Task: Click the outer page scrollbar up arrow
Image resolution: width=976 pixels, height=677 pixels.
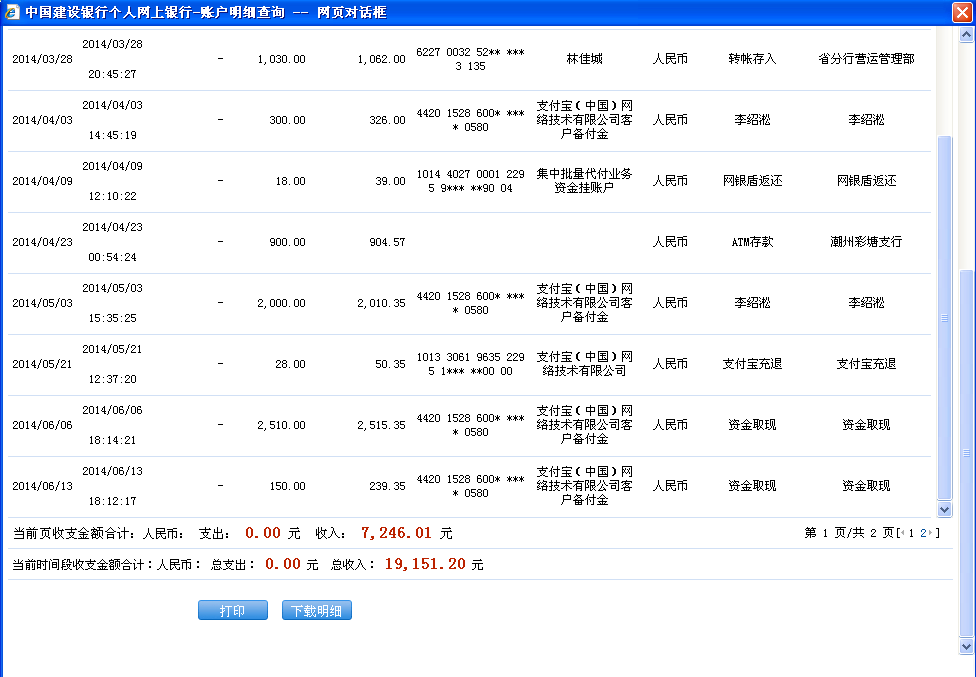Action: pyautogui.click(x=966, y=37)
